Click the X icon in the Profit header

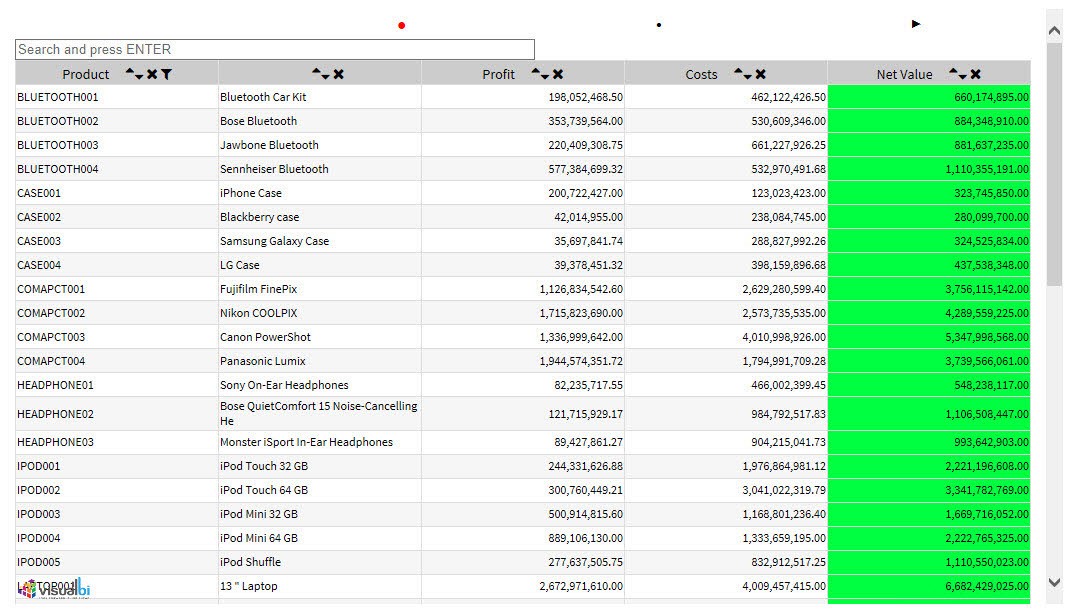[x=558, y=74]
